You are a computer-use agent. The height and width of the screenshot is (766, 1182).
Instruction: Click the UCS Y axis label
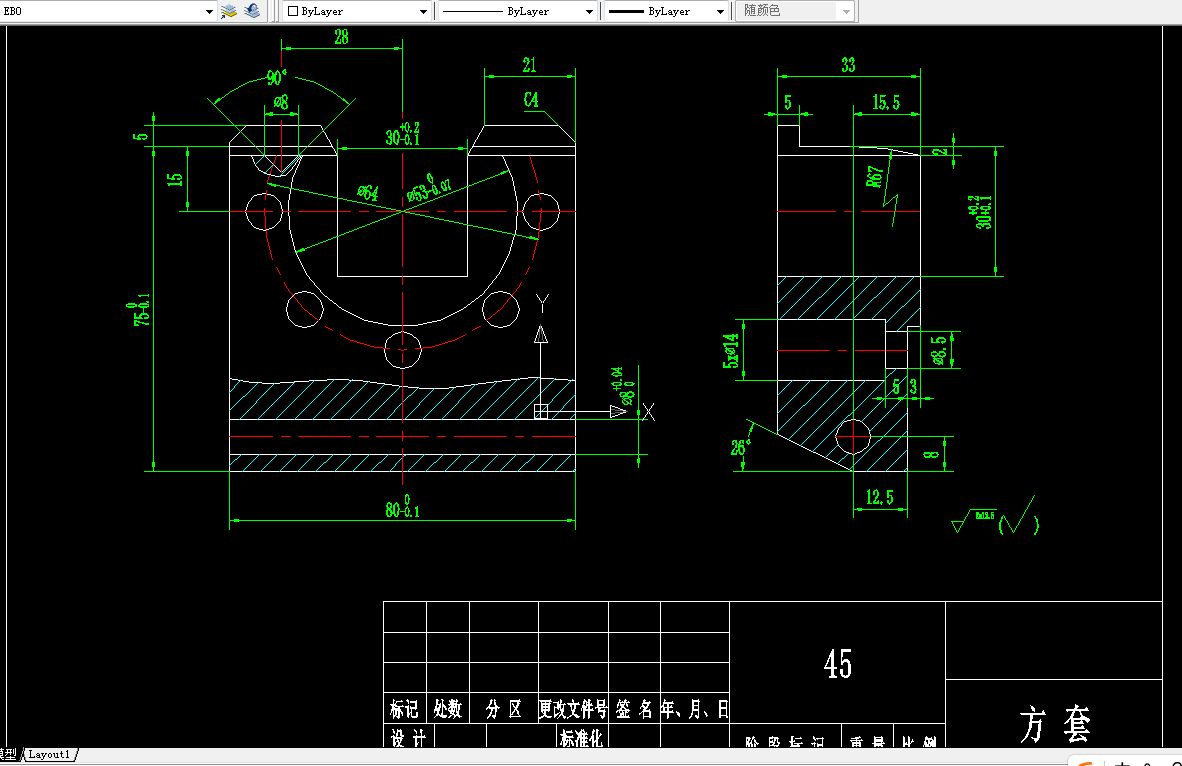(542, 303)
